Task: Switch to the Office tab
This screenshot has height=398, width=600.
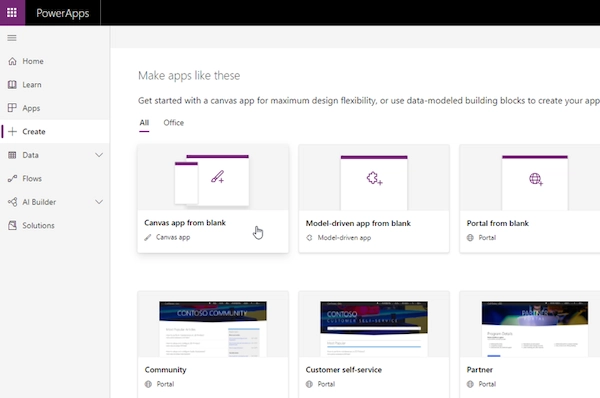Action: point(174,123)
